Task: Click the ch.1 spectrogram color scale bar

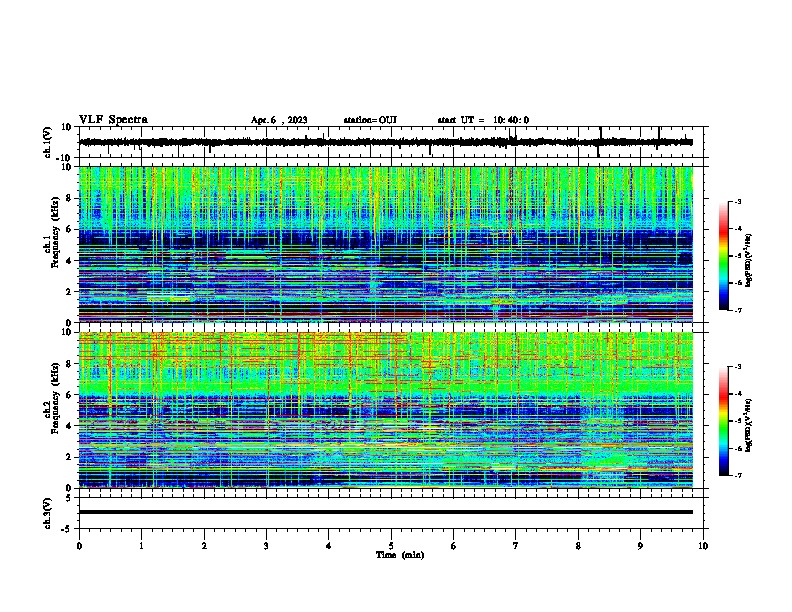Action: tap(724, 256)
